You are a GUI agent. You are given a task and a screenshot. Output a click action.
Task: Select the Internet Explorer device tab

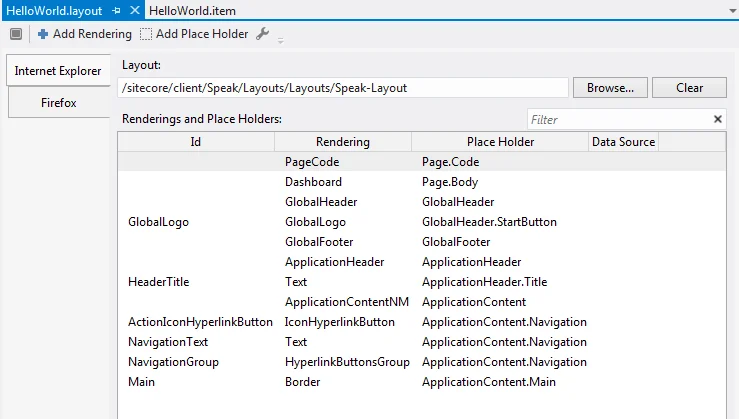(x=58, y=71)
